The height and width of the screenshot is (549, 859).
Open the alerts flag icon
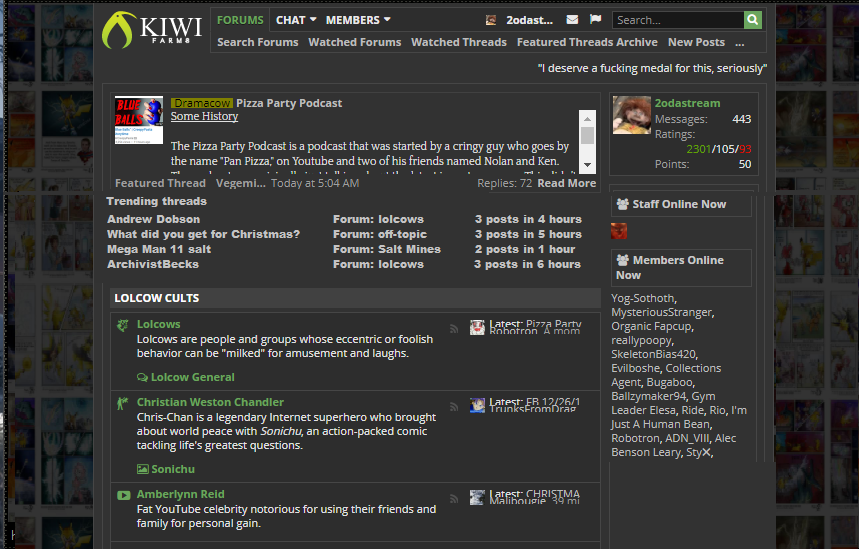595,20
